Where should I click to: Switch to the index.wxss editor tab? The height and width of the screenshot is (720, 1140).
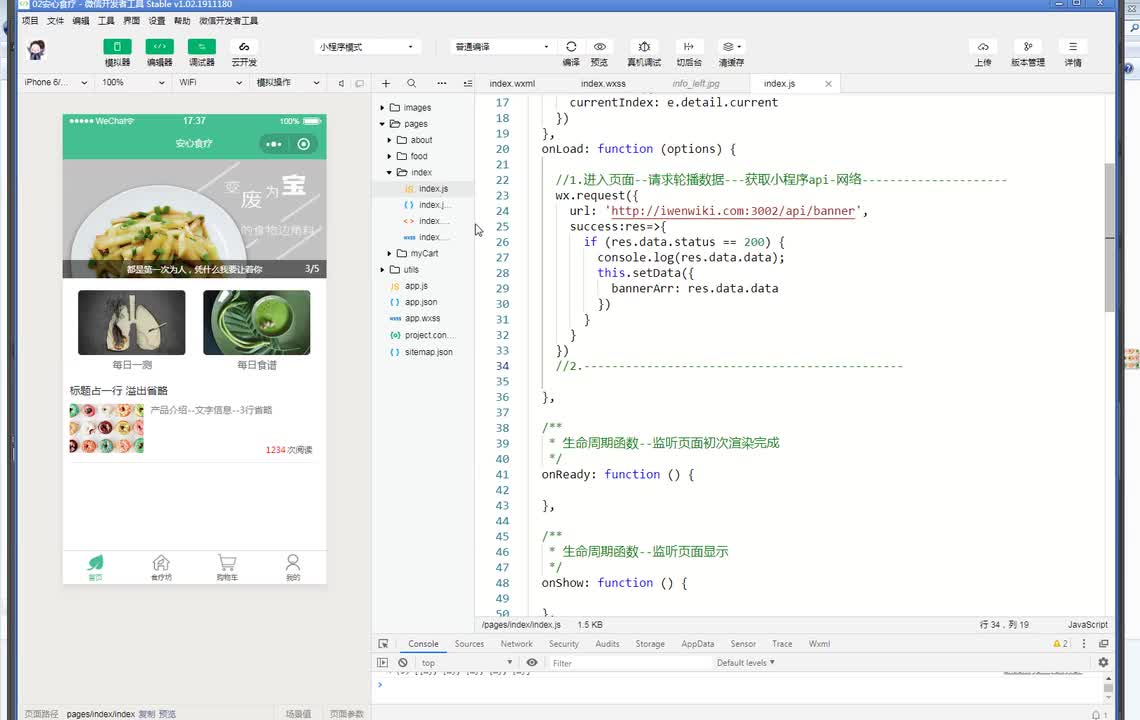tap(603, 84)
